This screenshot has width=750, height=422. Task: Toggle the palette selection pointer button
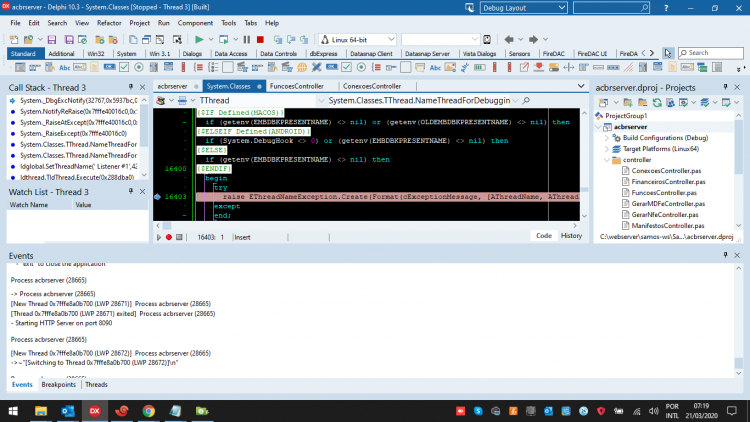[668, 53]
